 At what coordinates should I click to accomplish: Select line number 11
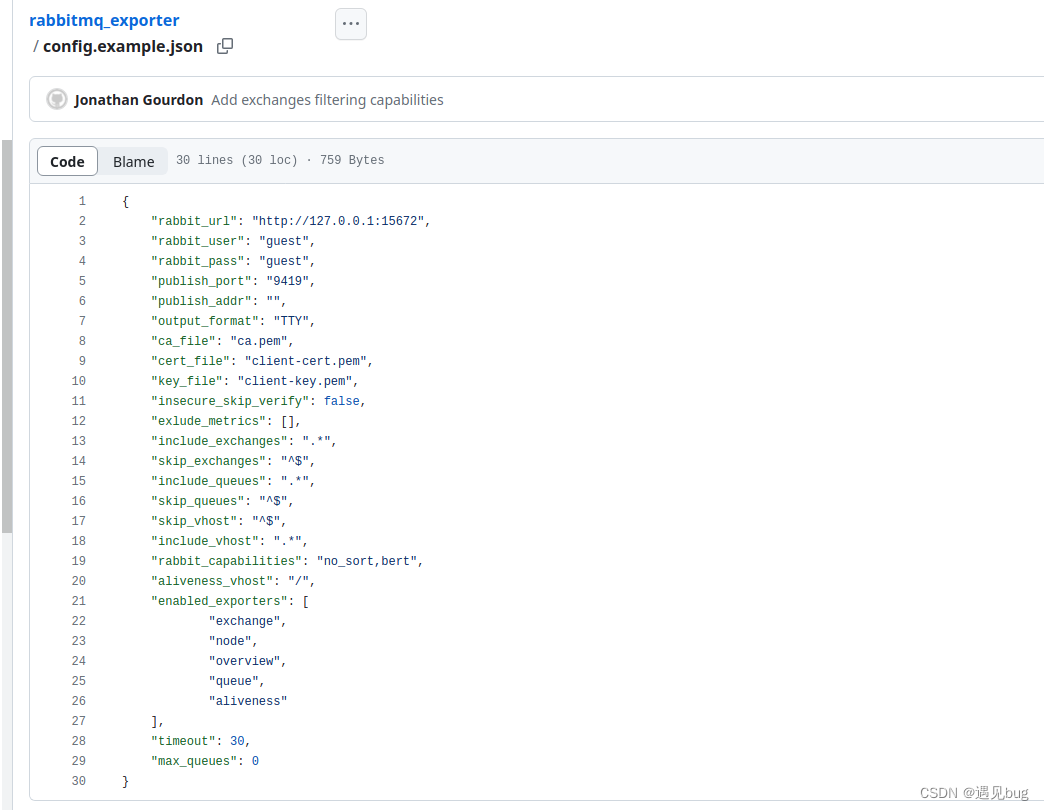(x=79, y=401)
